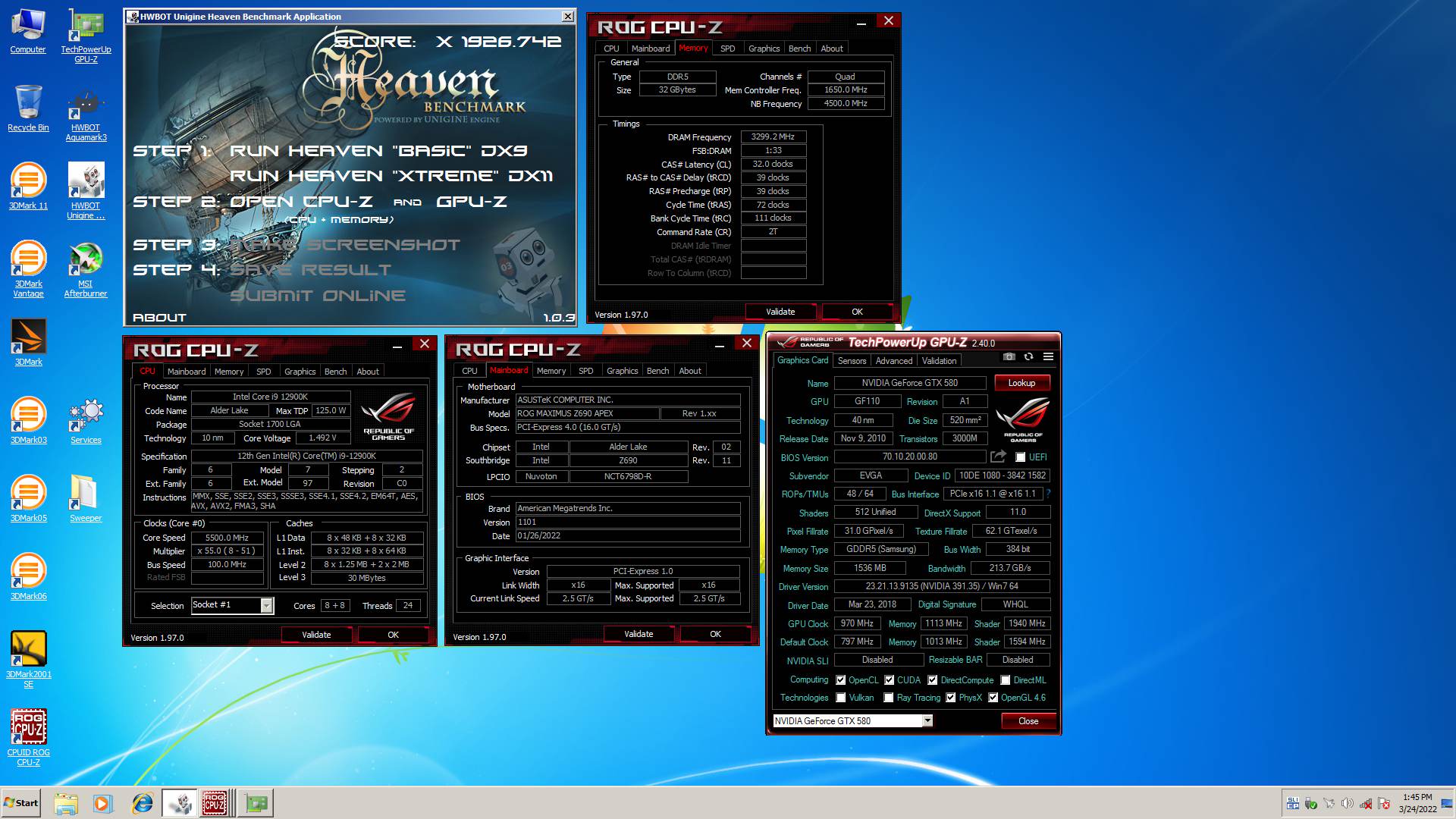Open the Validation tab in GPU-Z
The image size is (1456, 819).
(939, 361)
